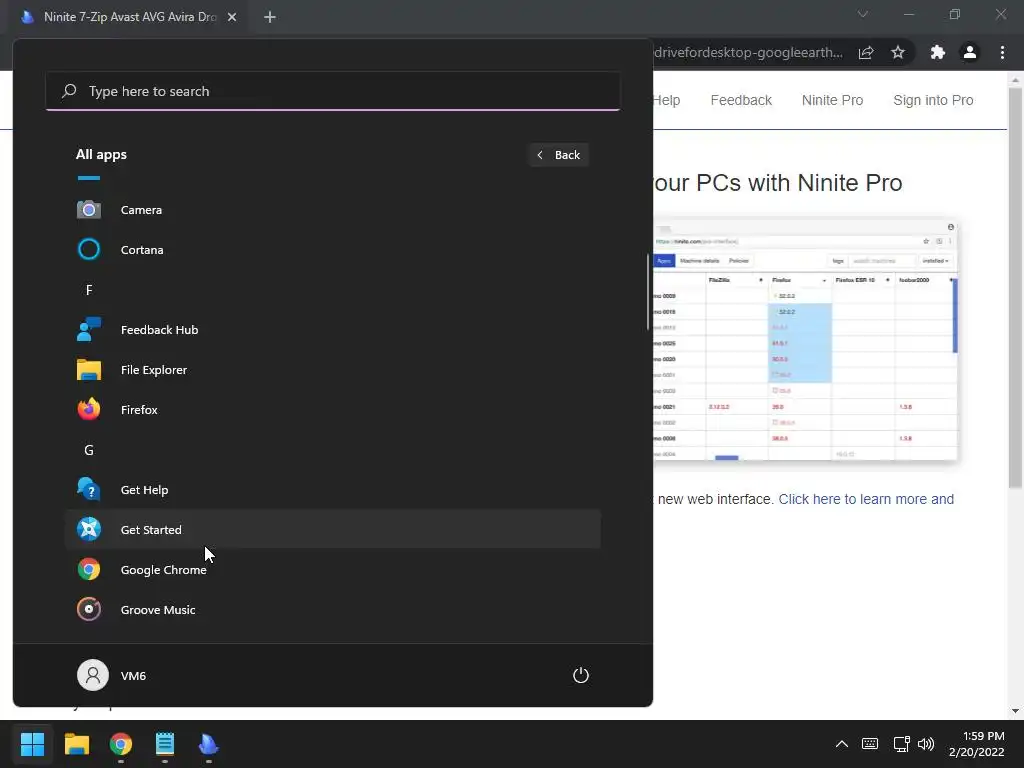Viewport: 1024px width, 768px height.
Task: Go Back from All apps list
Action: coord(559,155)
